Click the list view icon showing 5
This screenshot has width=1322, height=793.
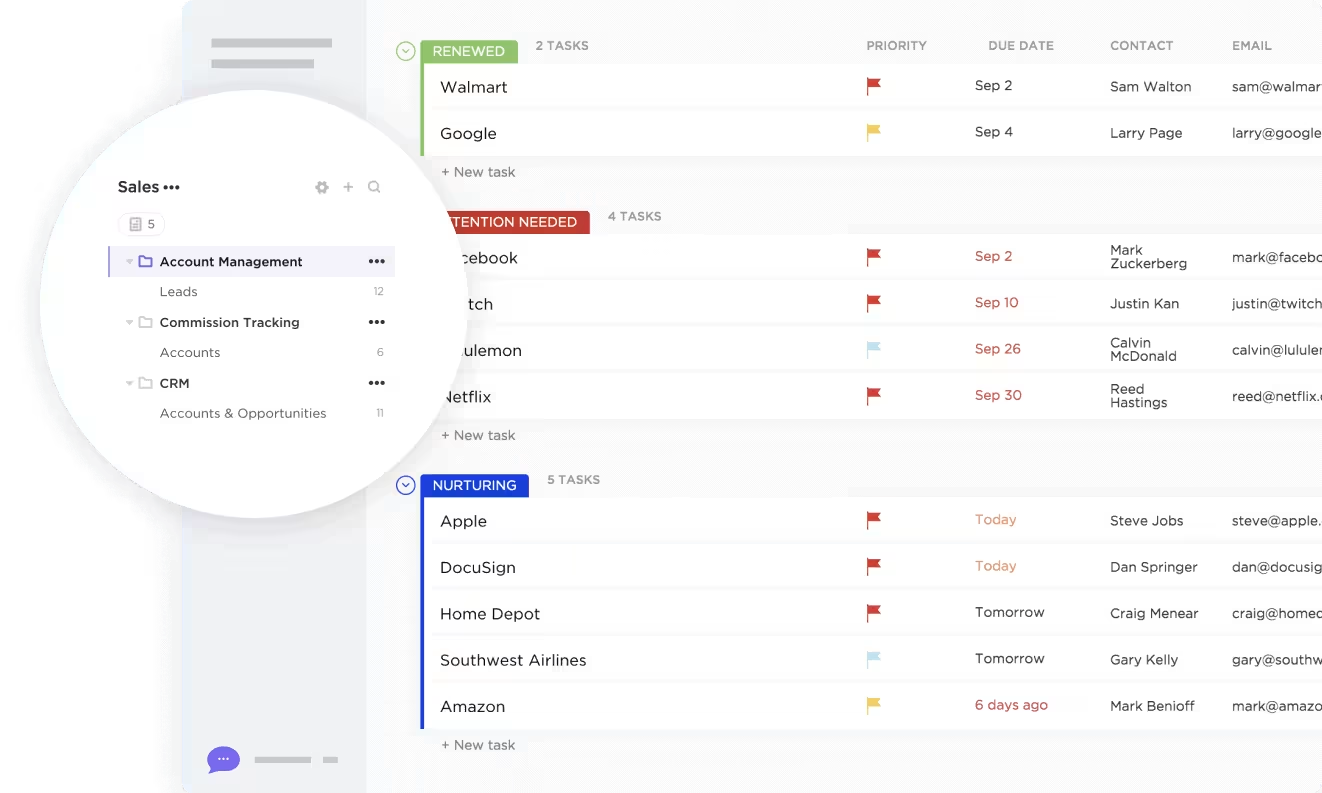tap(142, 224)
